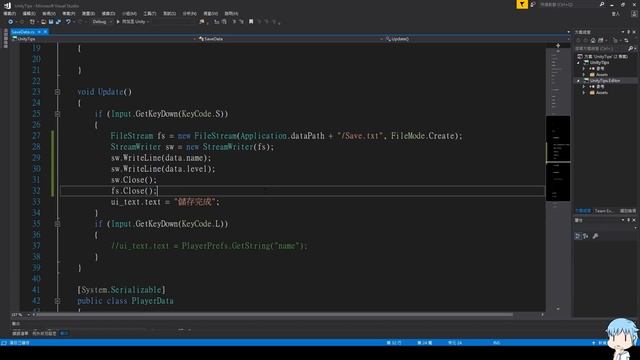Click the yellow notifications flag icon

click(522, 4)
